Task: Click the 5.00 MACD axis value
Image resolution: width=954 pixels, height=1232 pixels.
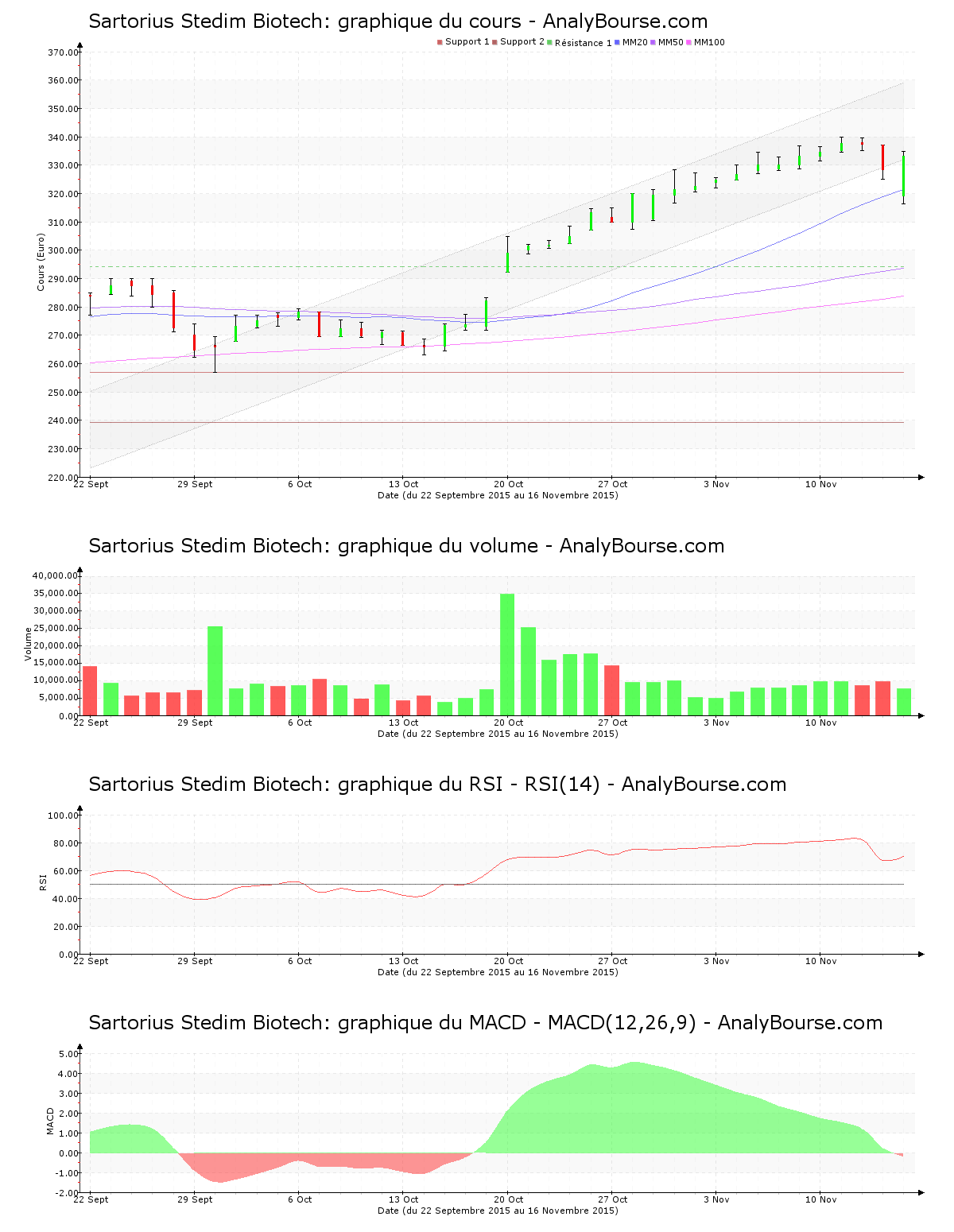Action: 68,1054
